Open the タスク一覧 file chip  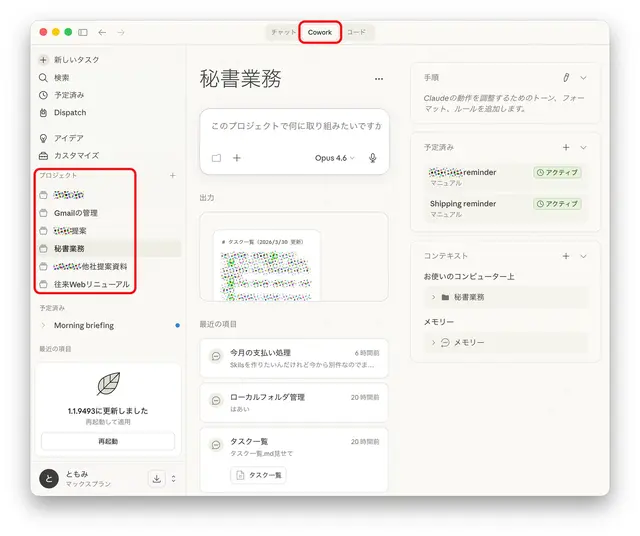pyautogui.click(x=258, y=475)
